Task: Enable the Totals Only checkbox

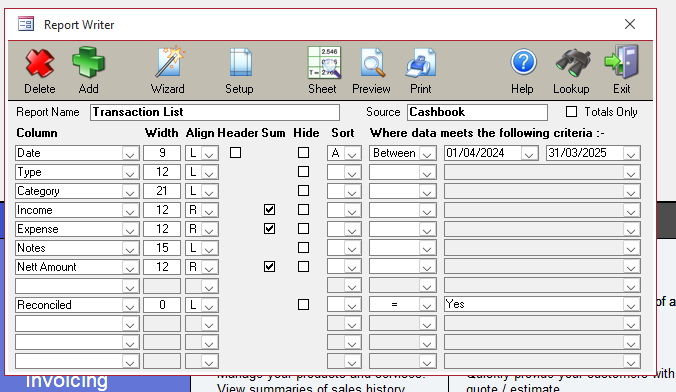Action: pyautogui.click(x=571, y=112)
